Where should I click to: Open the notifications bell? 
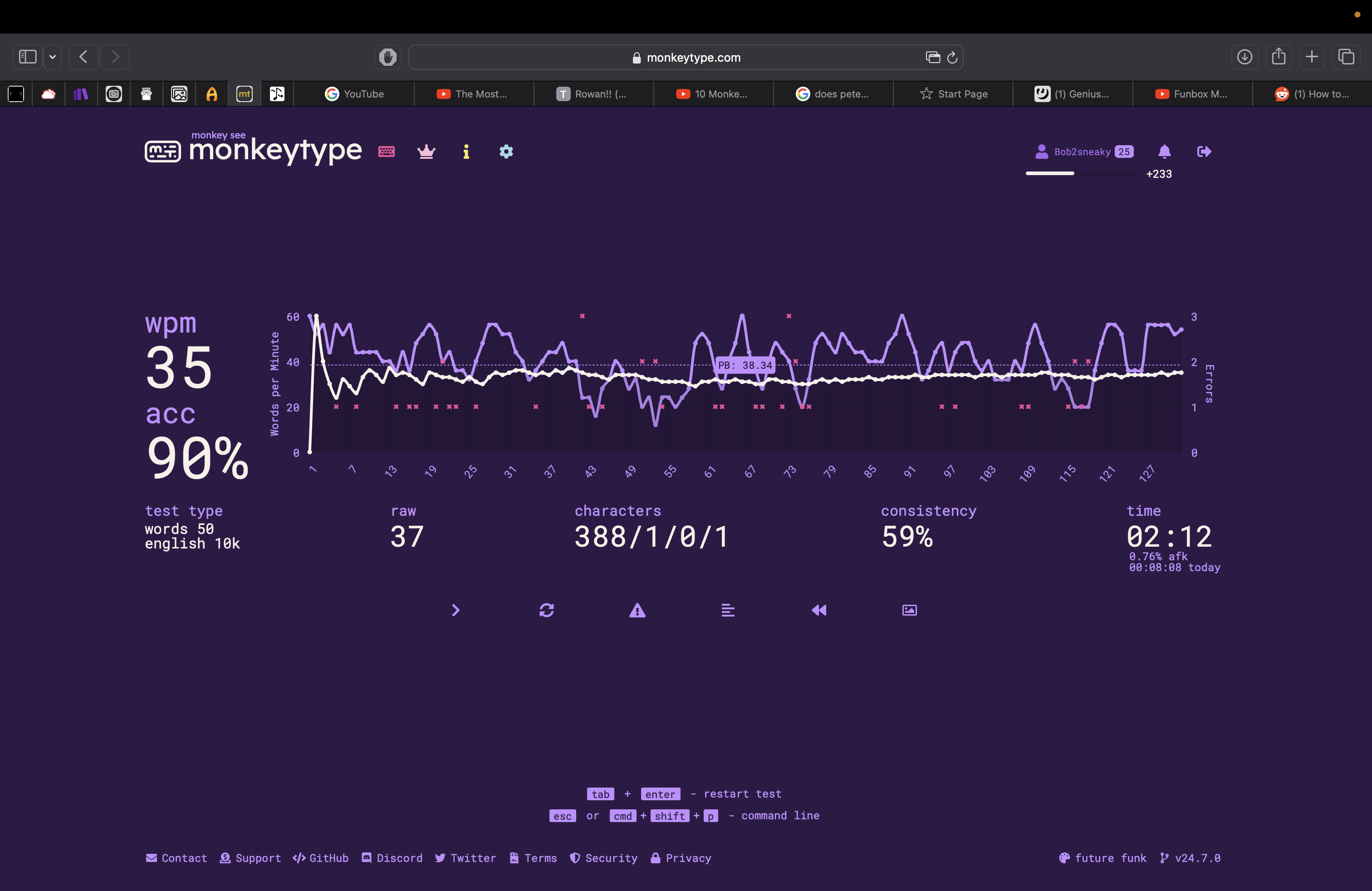tap(1164, 152)
